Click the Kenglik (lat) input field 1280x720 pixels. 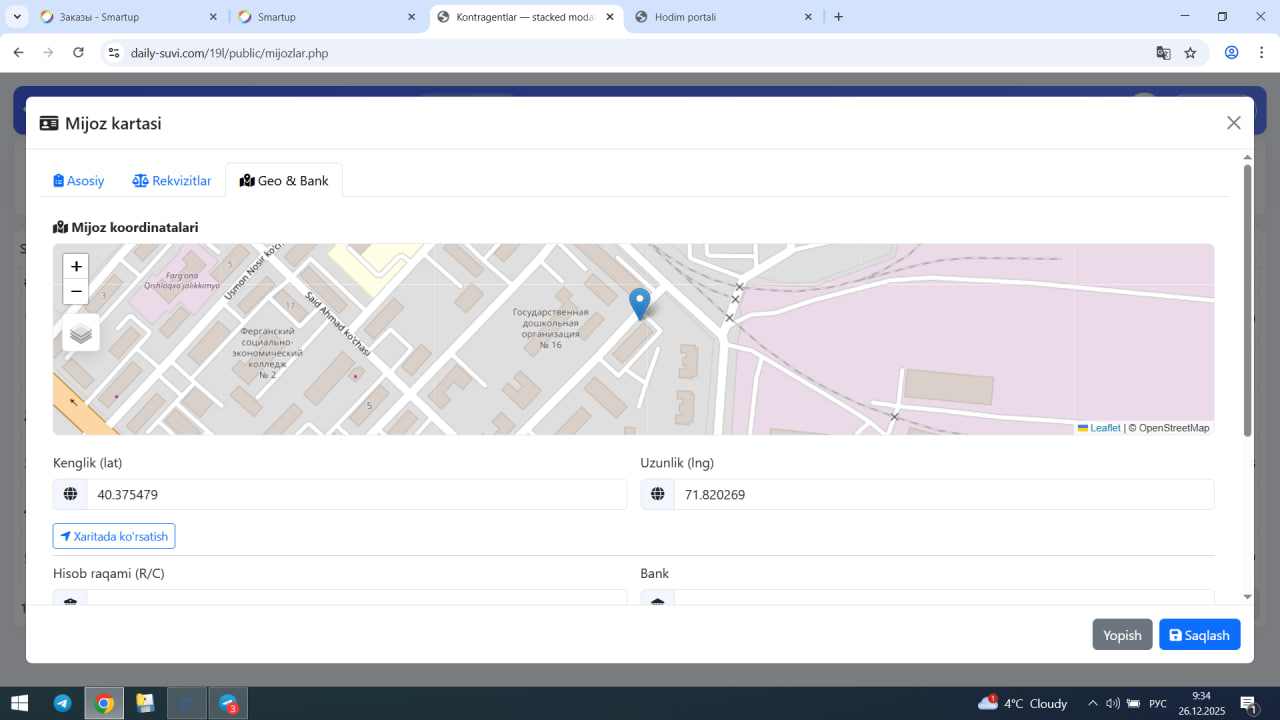point(356,494)
